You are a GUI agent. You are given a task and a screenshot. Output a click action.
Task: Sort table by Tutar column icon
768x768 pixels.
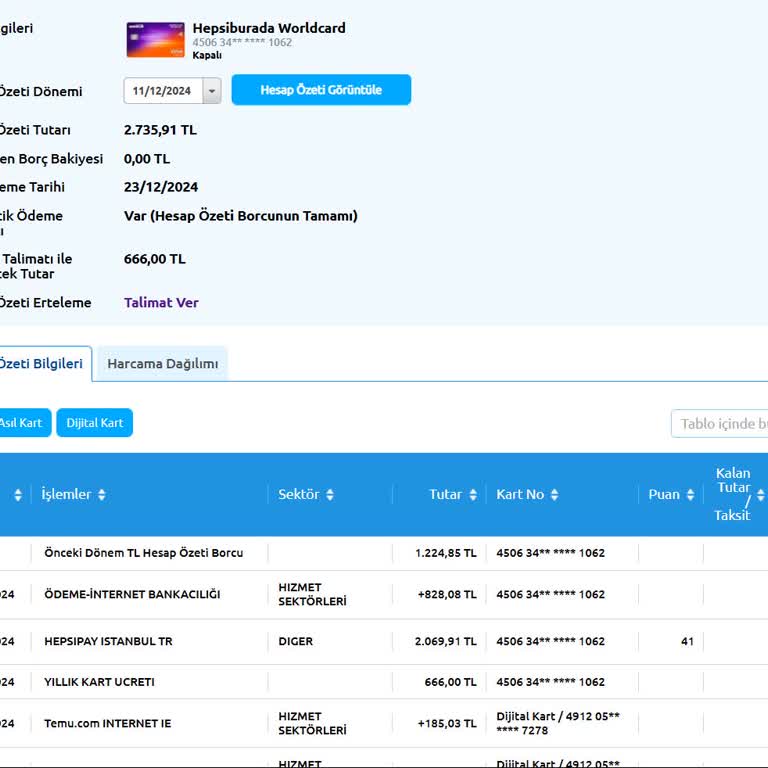473,495
